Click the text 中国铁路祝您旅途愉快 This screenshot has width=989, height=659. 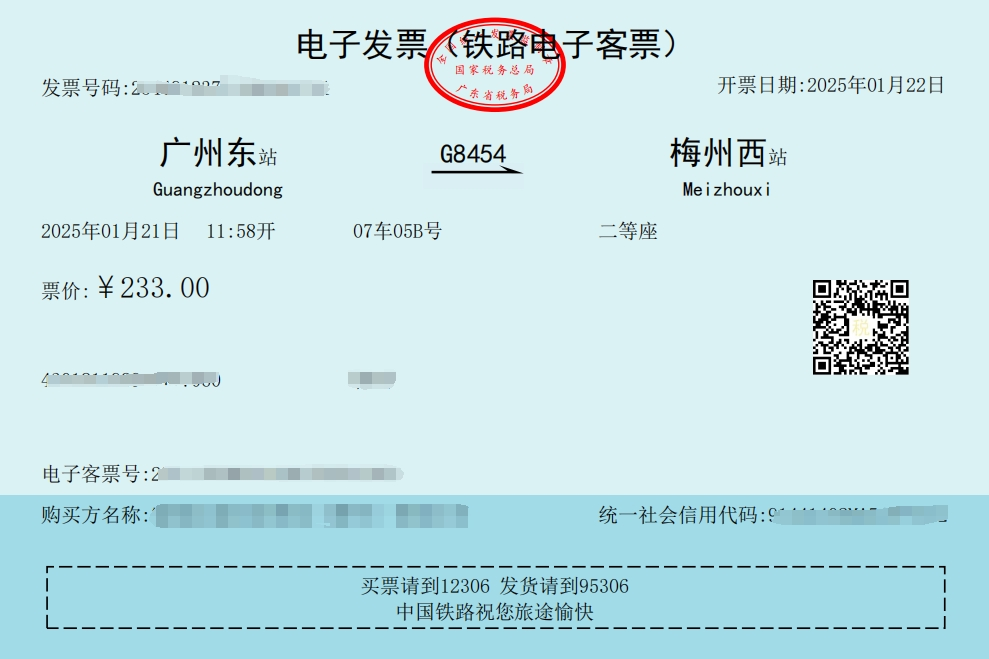coord(495,612)
